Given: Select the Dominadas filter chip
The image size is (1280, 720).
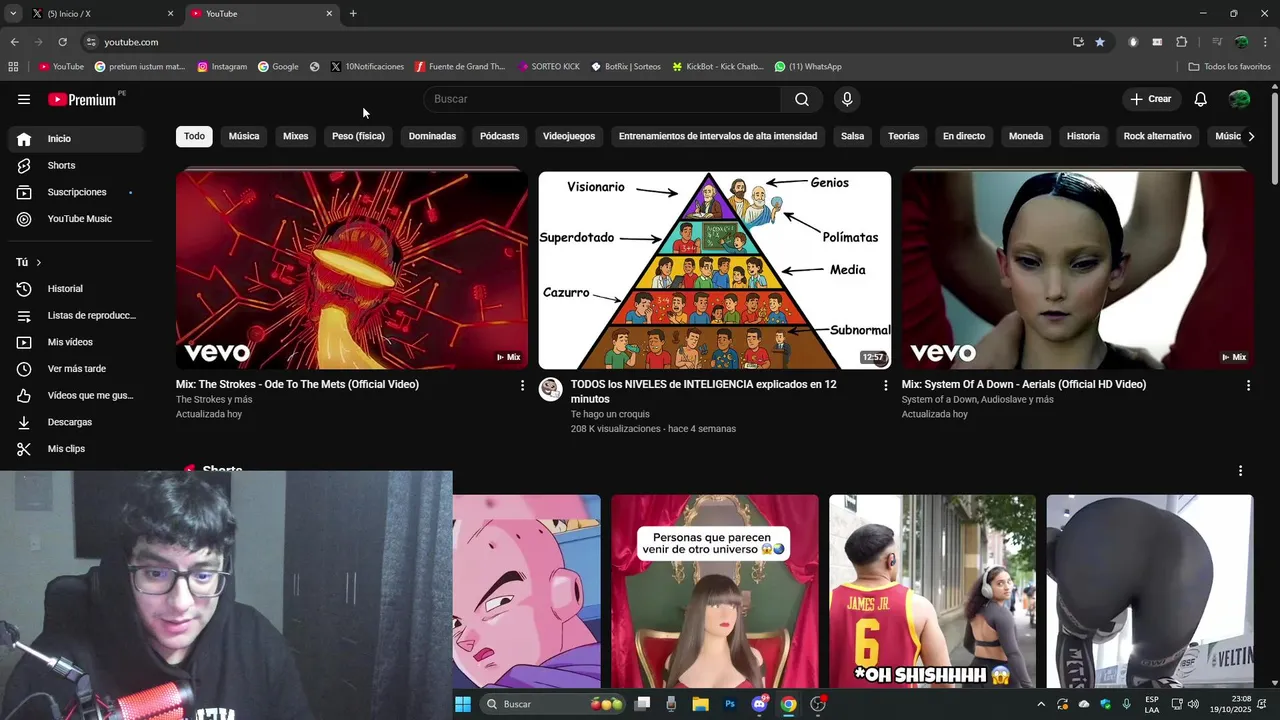Looking at the screenshot, I should (432, 136).
